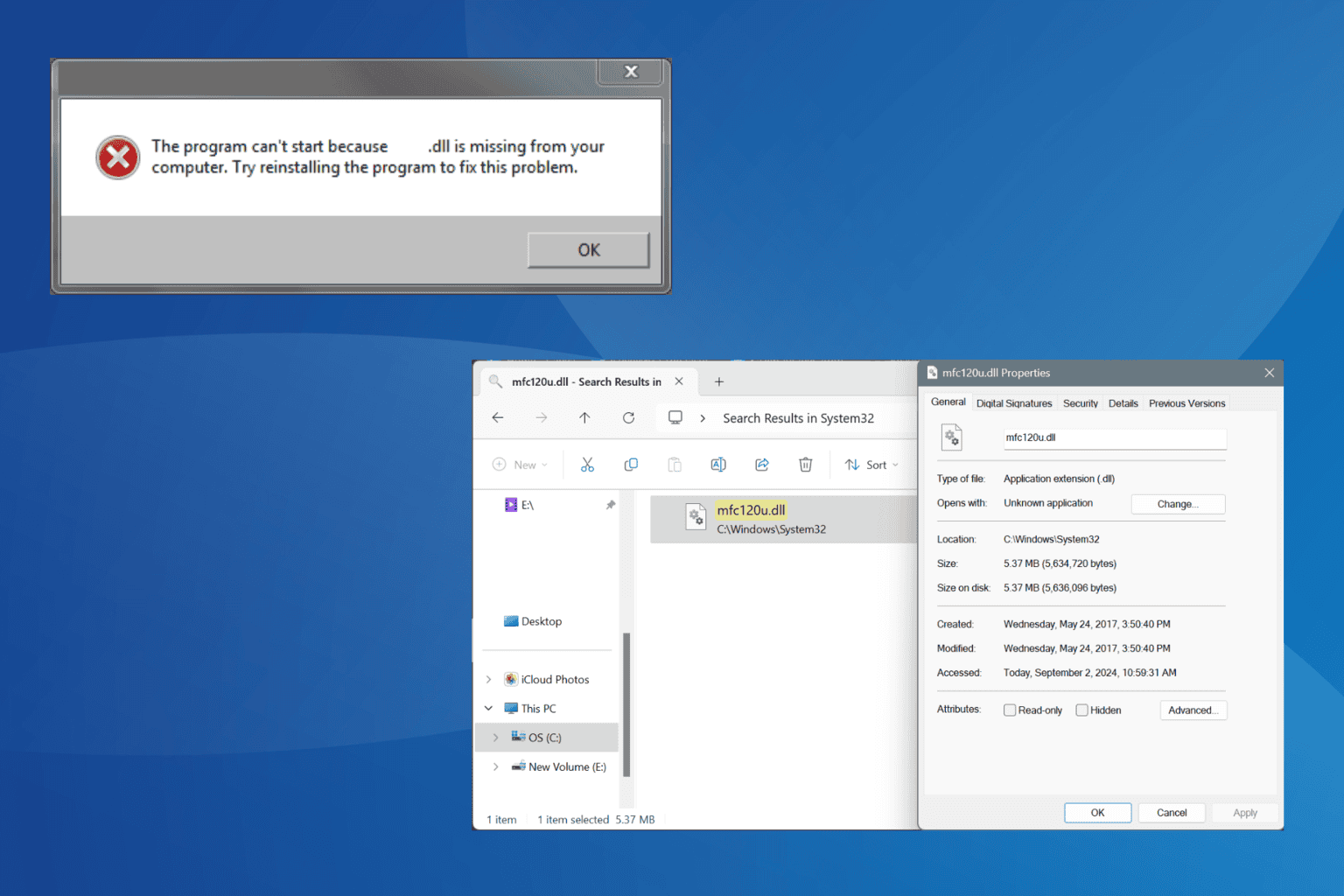The width and height of the screenshot is (1344, 896).
Task: Click the Cut scissors icon in Explorer toolbar
Action: (x=587, y=465)
